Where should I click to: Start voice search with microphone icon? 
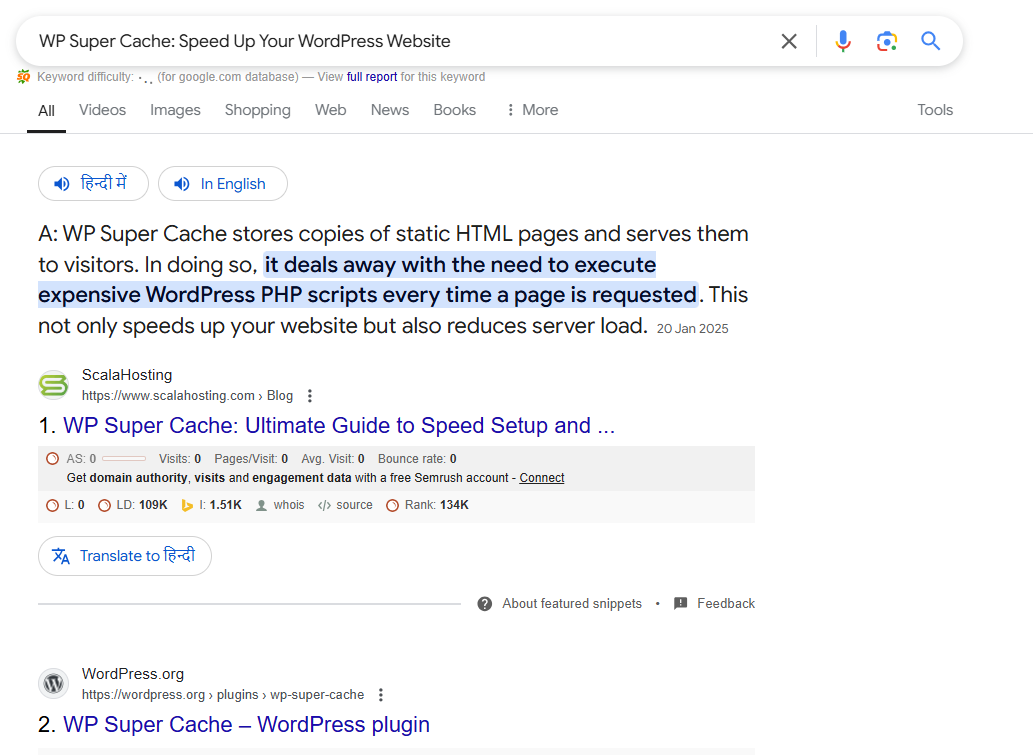[x=843, y=41]
